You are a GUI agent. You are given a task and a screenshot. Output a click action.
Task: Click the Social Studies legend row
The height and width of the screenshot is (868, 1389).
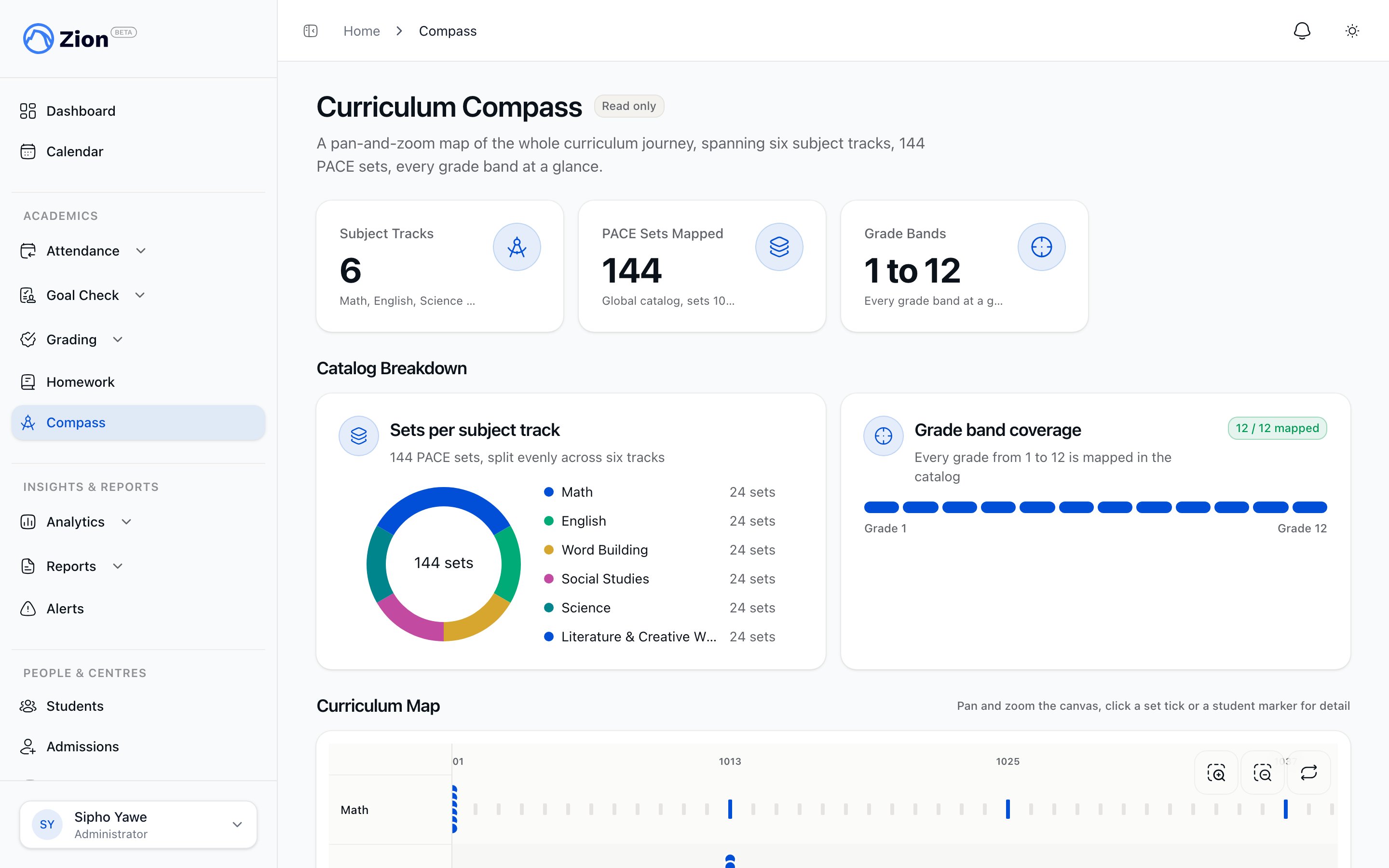tap(659, 579)
